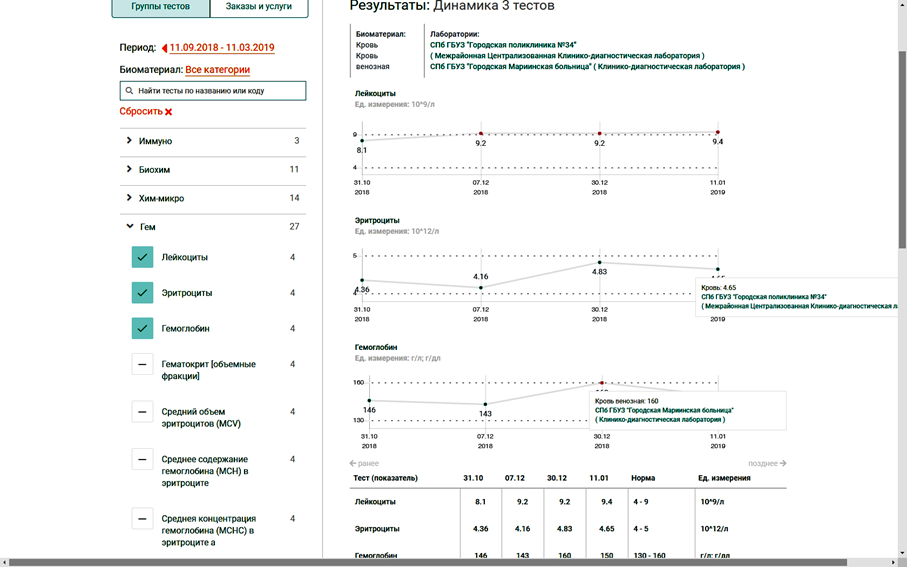This screenshot has height=567, width=907.
Task: Click the Лейкоциты row in results table
Action: [568, 502]
